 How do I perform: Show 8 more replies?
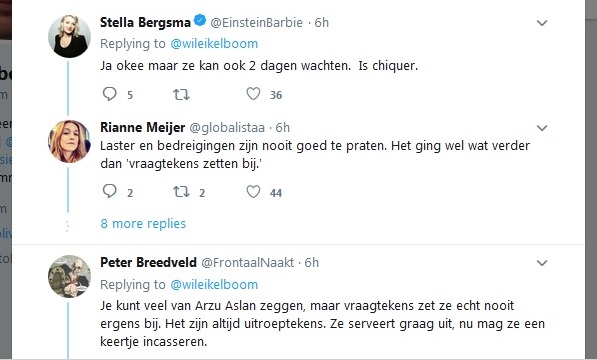point(143,224)
